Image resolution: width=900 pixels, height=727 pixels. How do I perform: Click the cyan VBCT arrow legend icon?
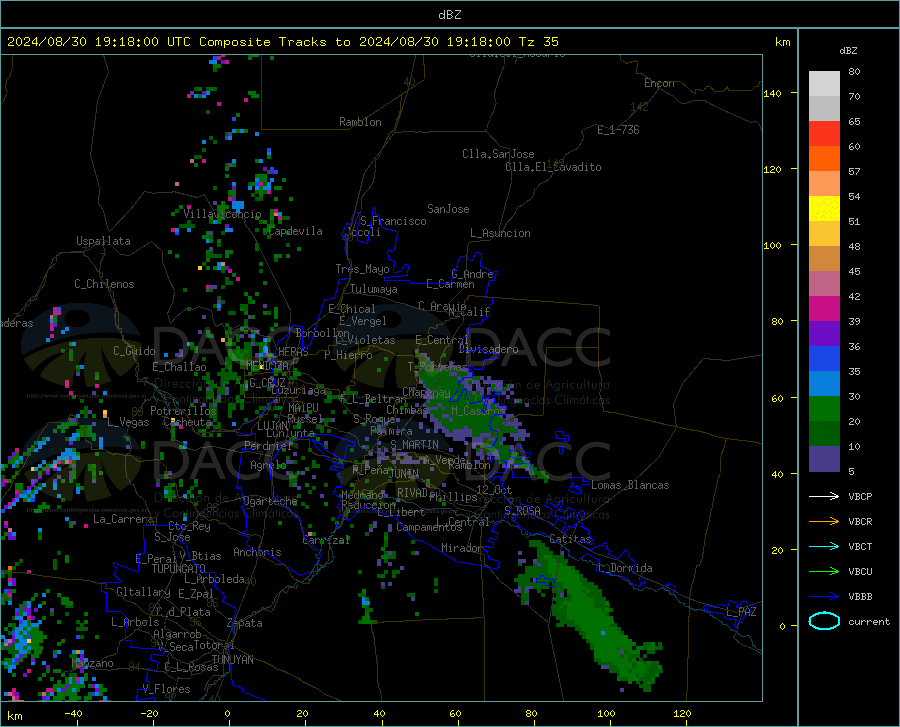[824, 546]
